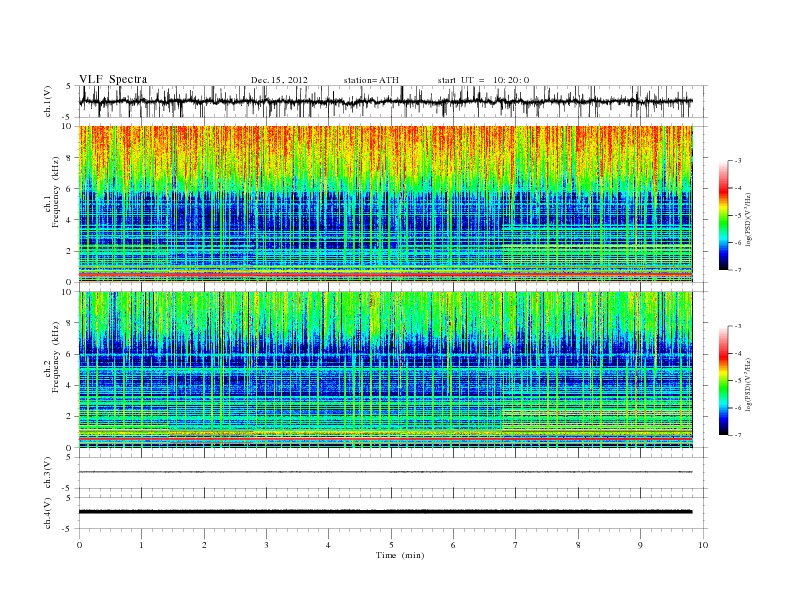The image size is (792, 612).
Task: Click the ch.2 spectrogram panel
Action: [x=385, y=370]
